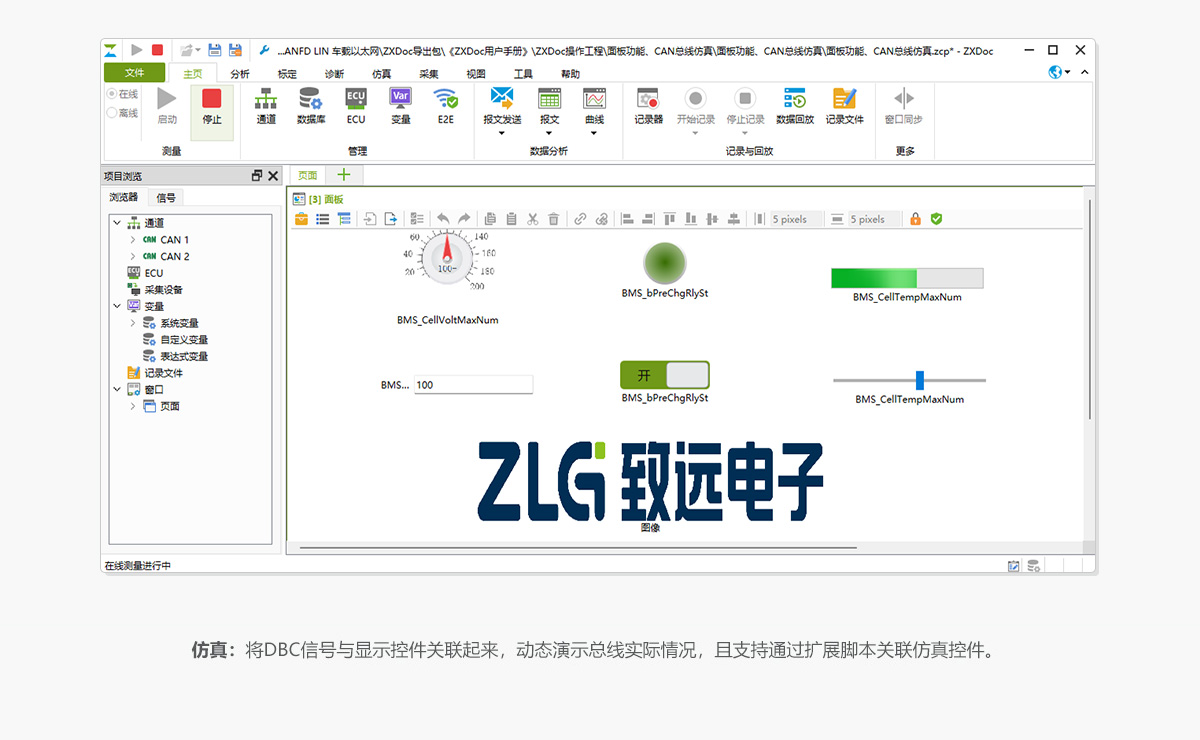The image size is (1200, 740).
Task: Click the BMS input field showing 100
Action: point(474,385)
